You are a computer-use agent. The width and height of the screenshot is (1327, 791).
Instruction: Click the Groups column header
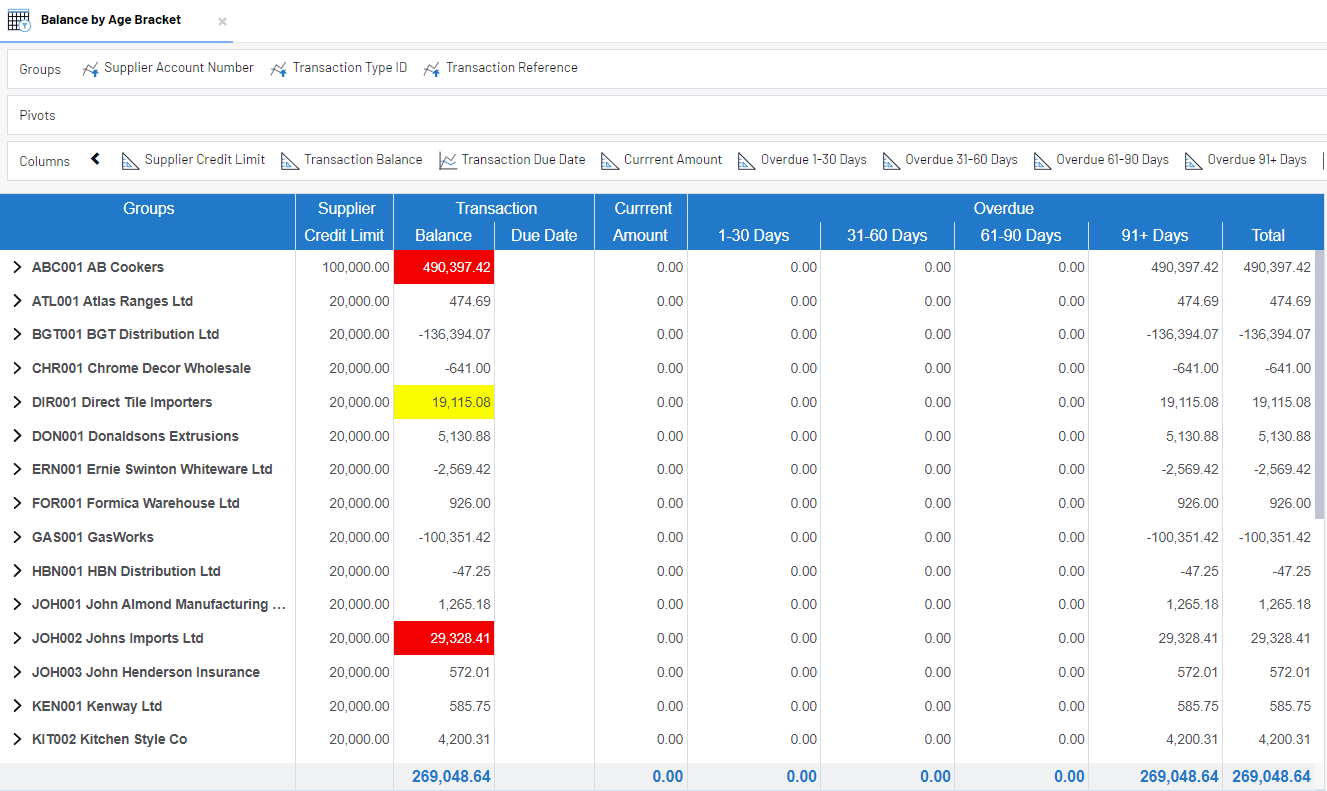(x=148, y=209)
